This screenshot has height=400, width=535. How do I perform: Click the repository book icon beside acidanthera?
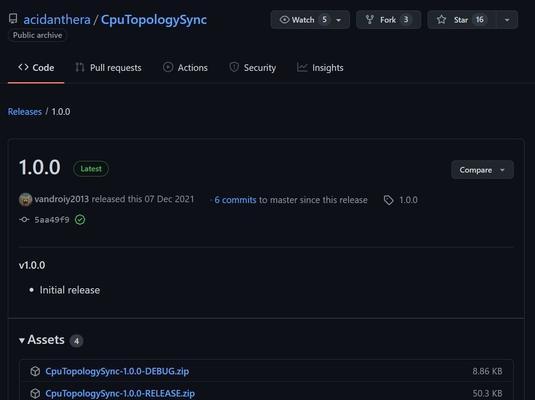[13, 18]
